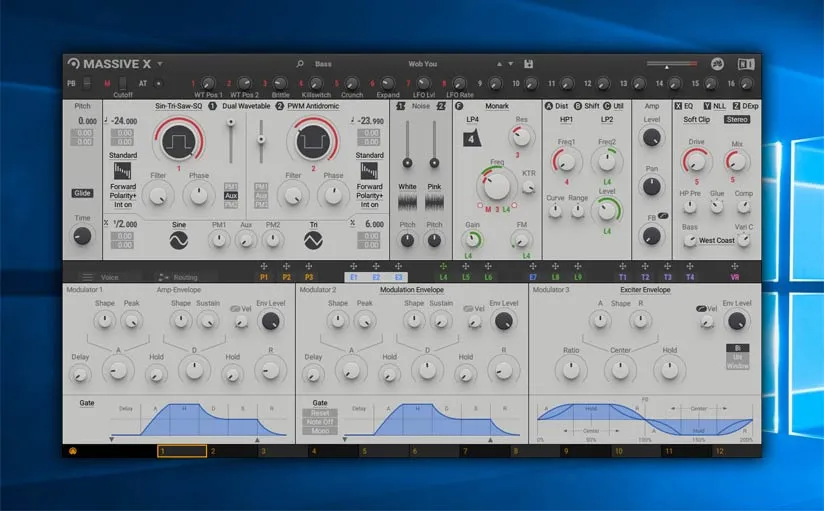824x511 pixels.
Task: Step to the next preset with up arrow
Action: (499, 64)
